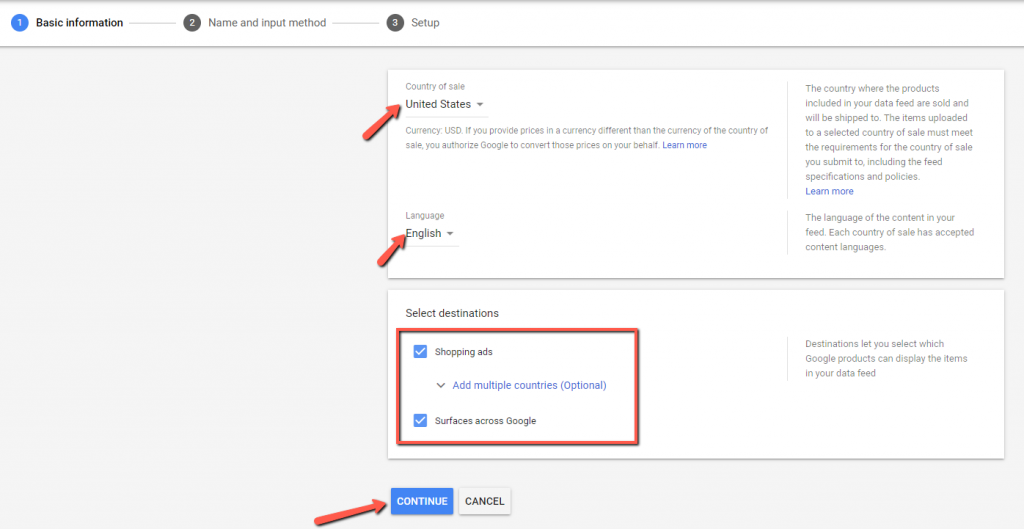Open the Language dropdown showing English
This screenshot has width=1024, height=529.
pyautogui.click(x=424, y=234)
